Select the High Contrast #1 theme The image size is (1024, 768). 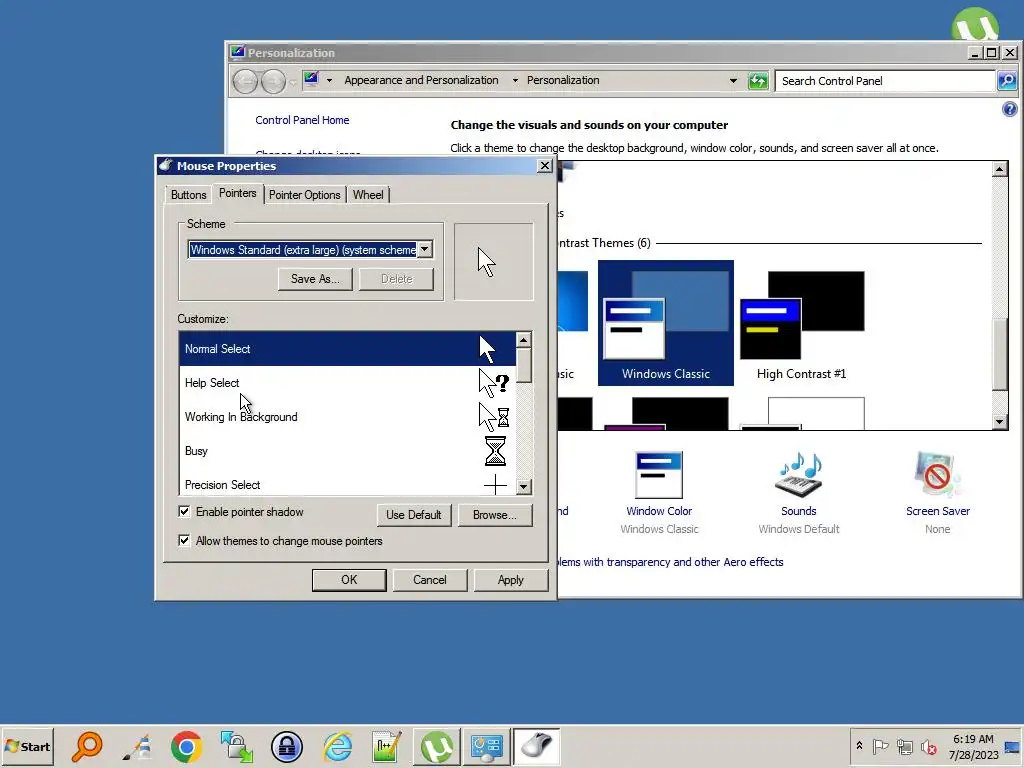[801, 323]
